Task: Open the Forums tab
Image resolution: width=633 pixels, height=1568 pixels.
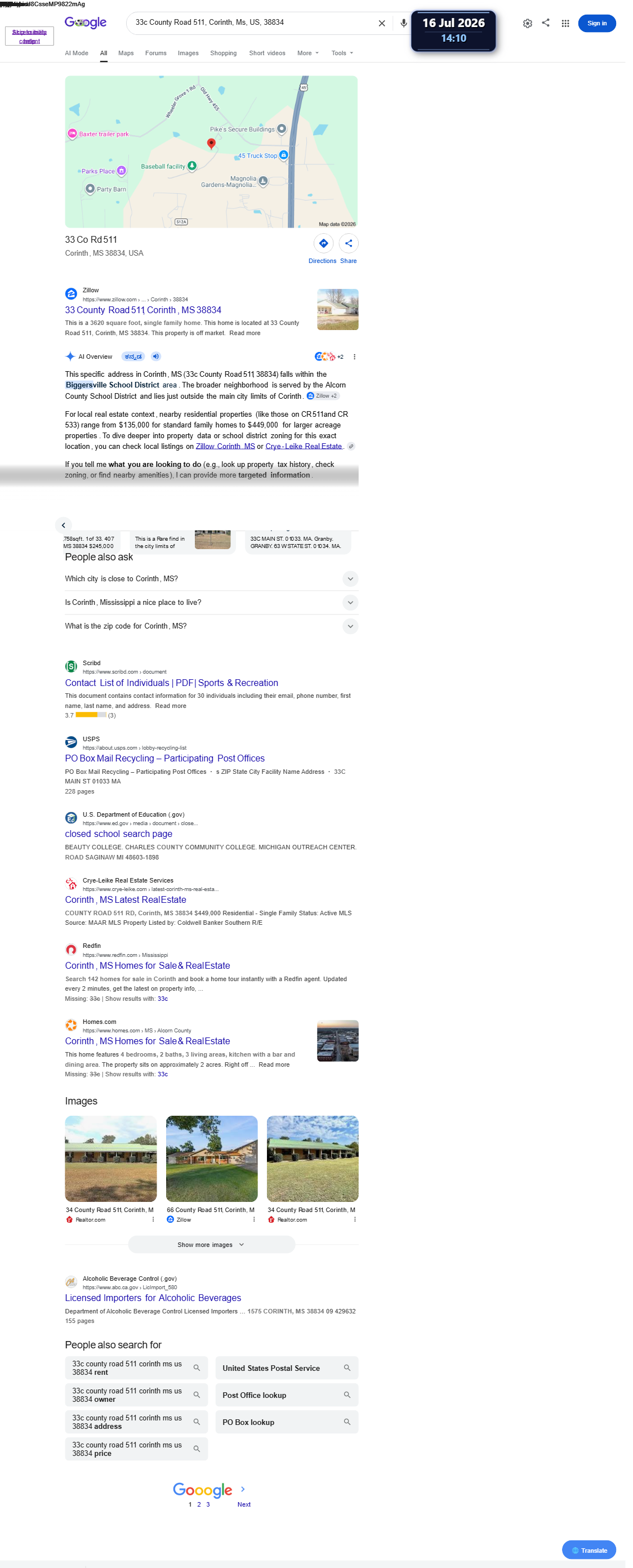Action: click(156, 53)
